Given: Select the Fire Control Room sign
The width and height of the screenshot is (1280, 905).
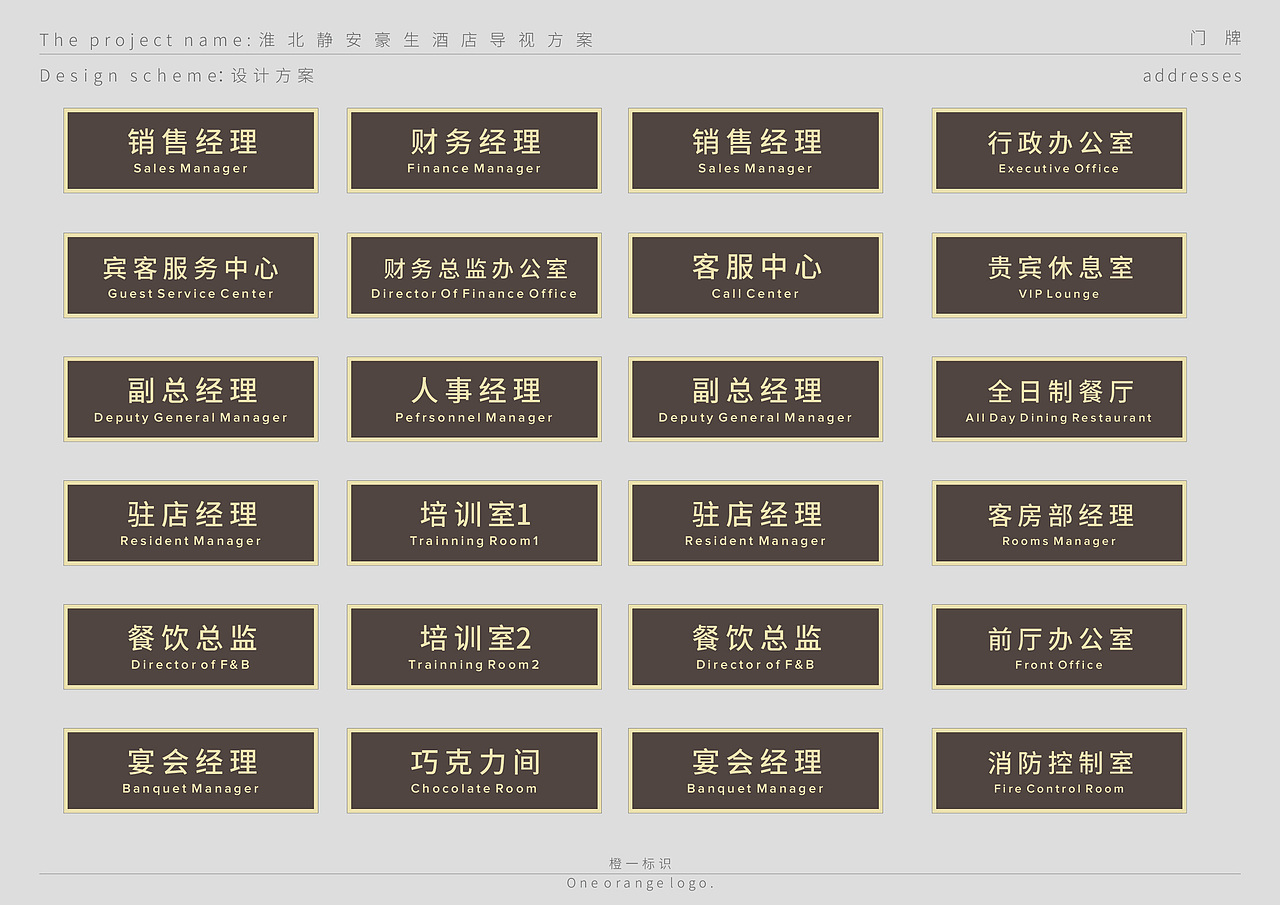Looking at the screenshot, I should tap(1059, 770).
